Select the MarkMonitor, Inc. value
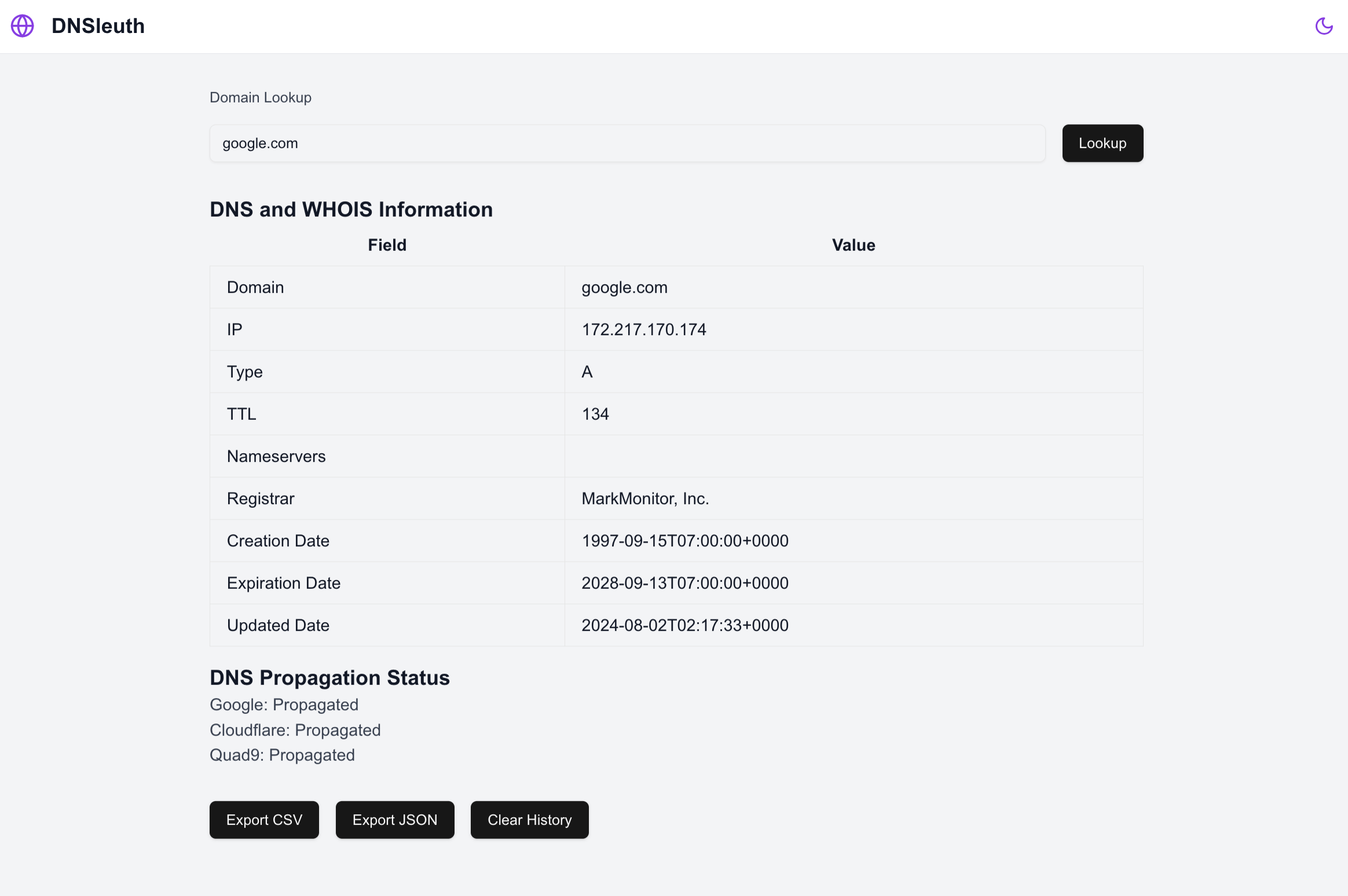1348x896 pixels. (646, 498)
